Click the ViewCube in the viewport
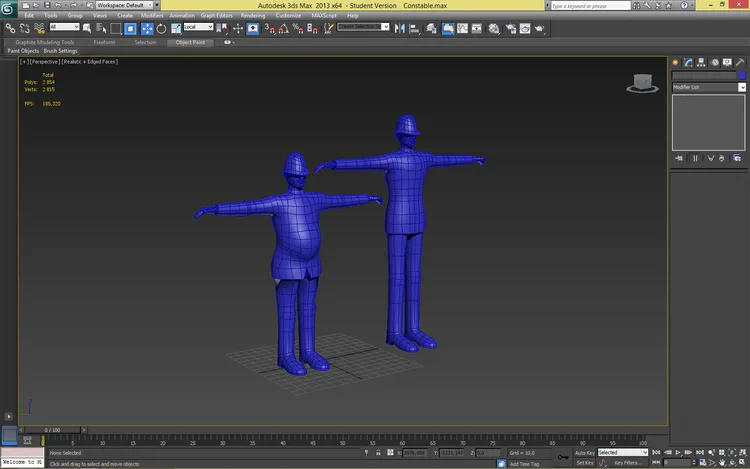Screen dimensions: 750x469 coord(642,83)
